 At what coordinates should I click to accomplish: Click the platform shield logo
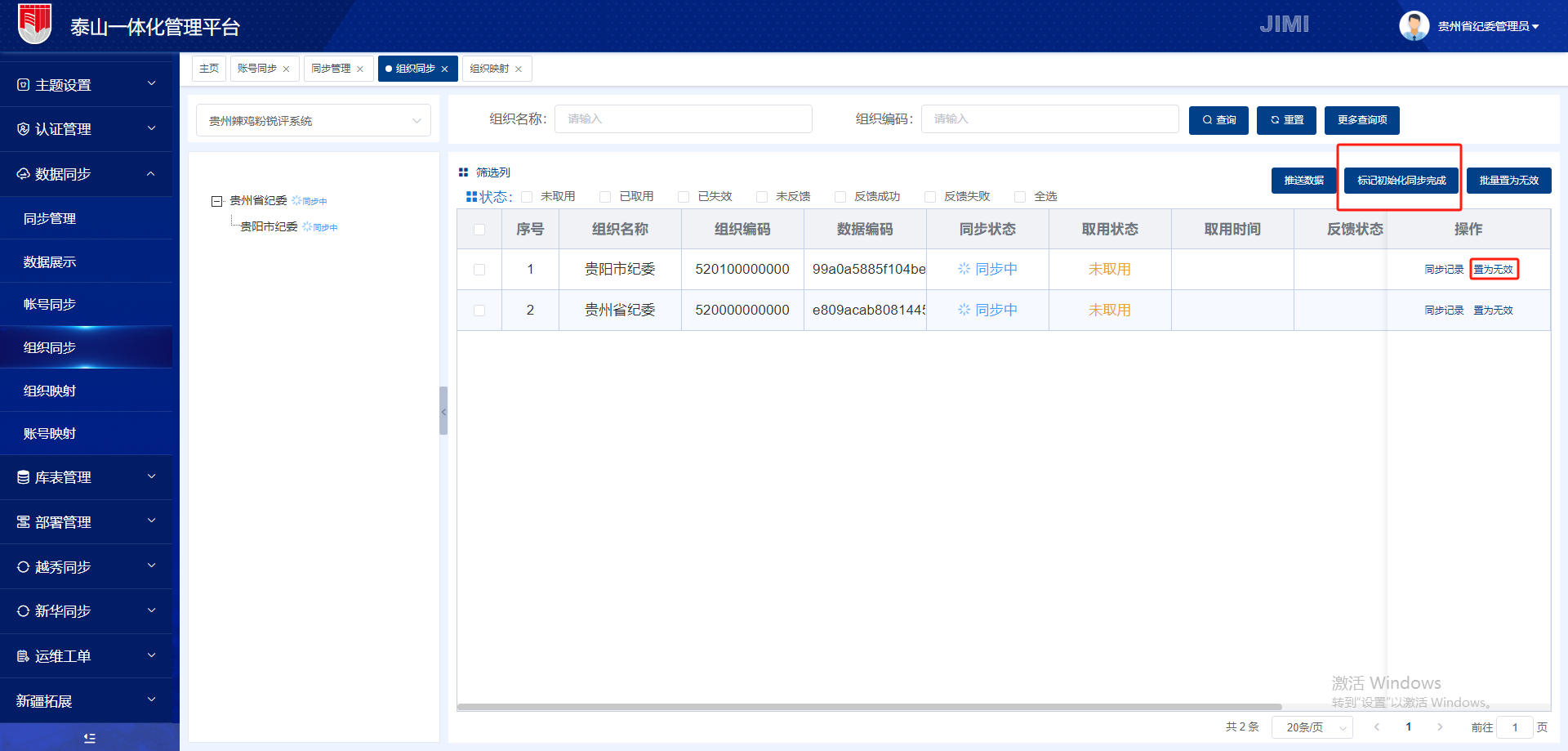[x=34, y=24]
